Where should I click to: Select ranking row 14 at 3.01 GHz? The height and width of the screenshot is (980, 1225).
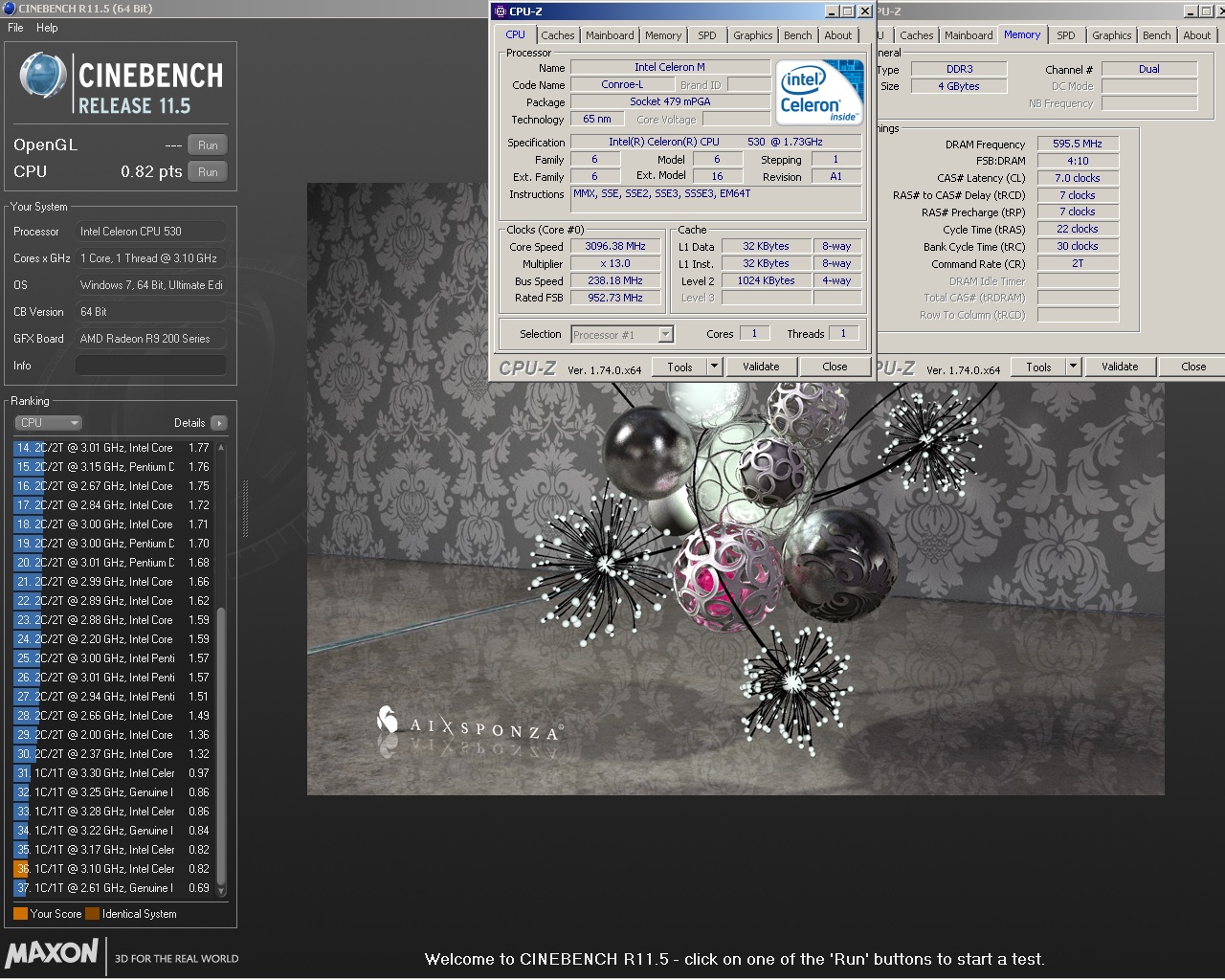[x=113, y=448]
